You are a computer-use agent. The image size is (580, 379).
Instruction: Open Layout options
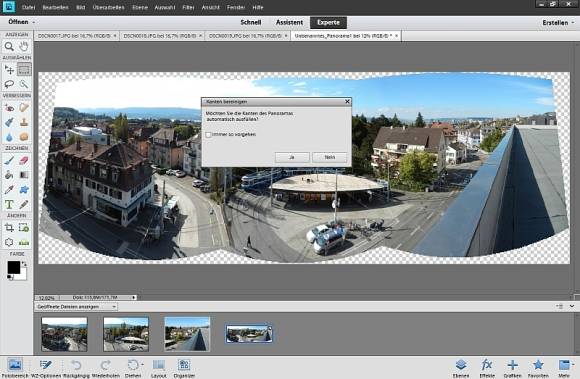(x=159, y=368)
